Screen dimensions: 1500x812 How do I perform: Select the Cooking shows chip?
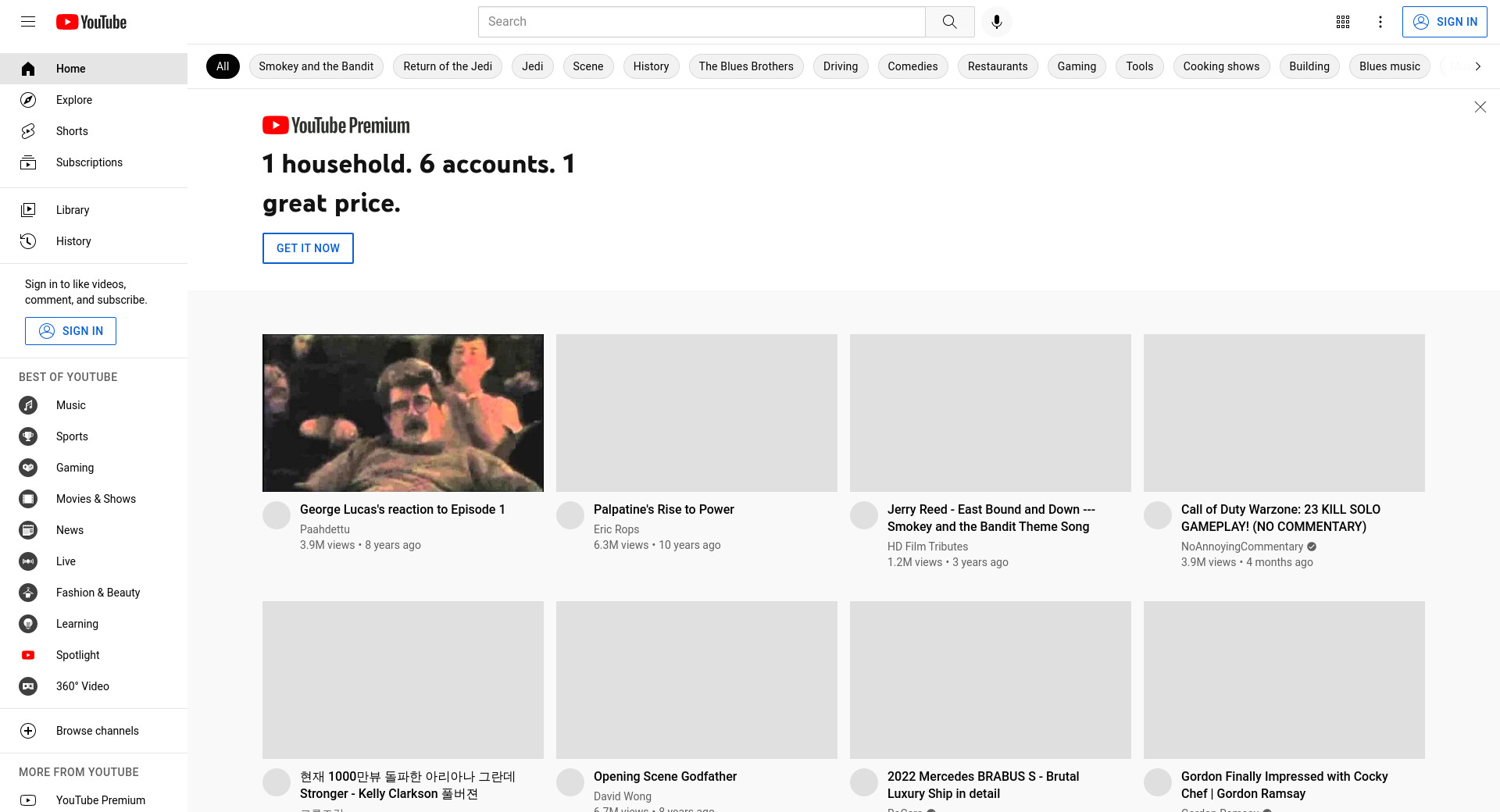1221,66
